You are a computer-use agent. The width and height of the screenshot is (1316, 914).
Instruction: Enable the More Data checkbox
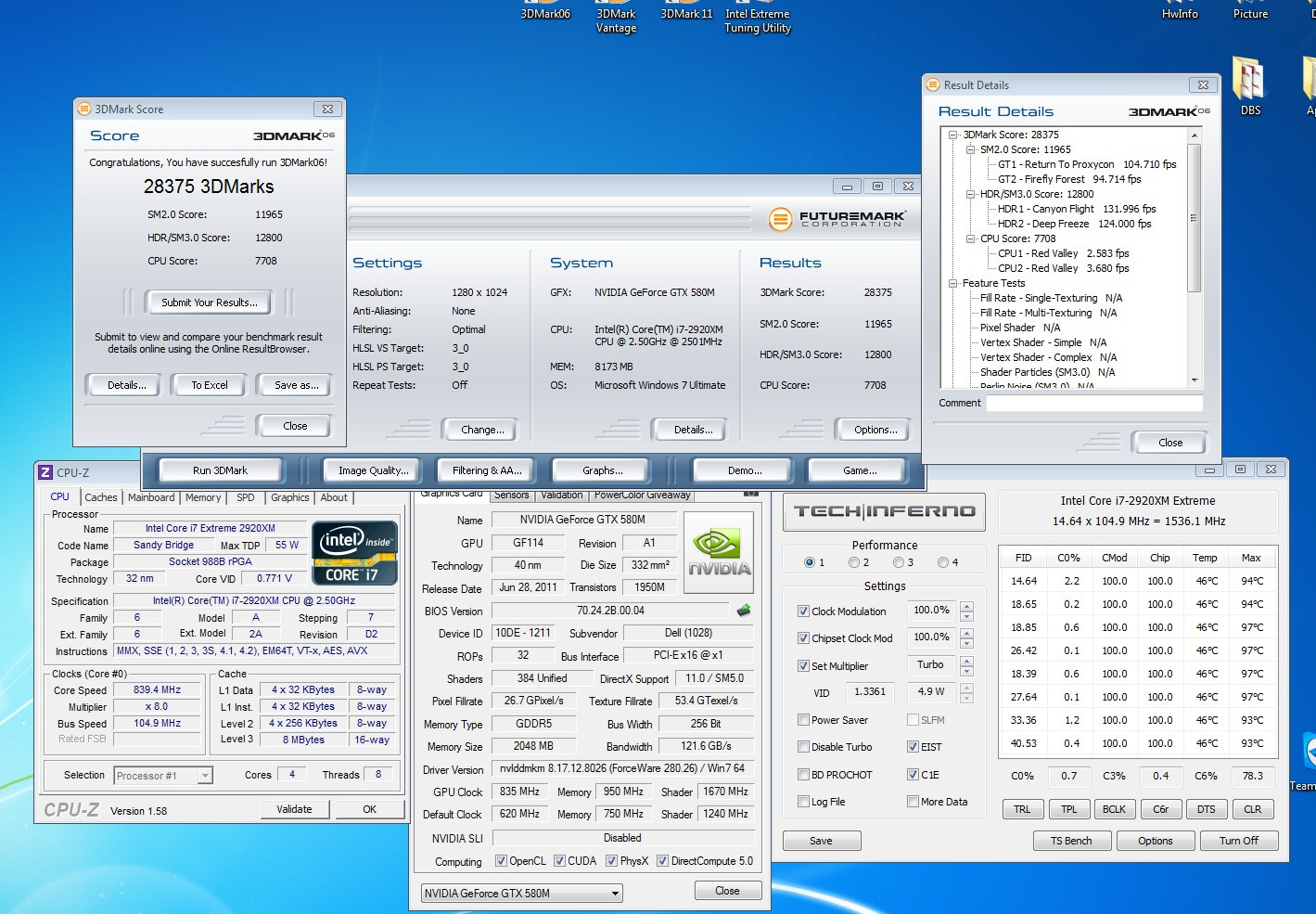pos(913,802)
